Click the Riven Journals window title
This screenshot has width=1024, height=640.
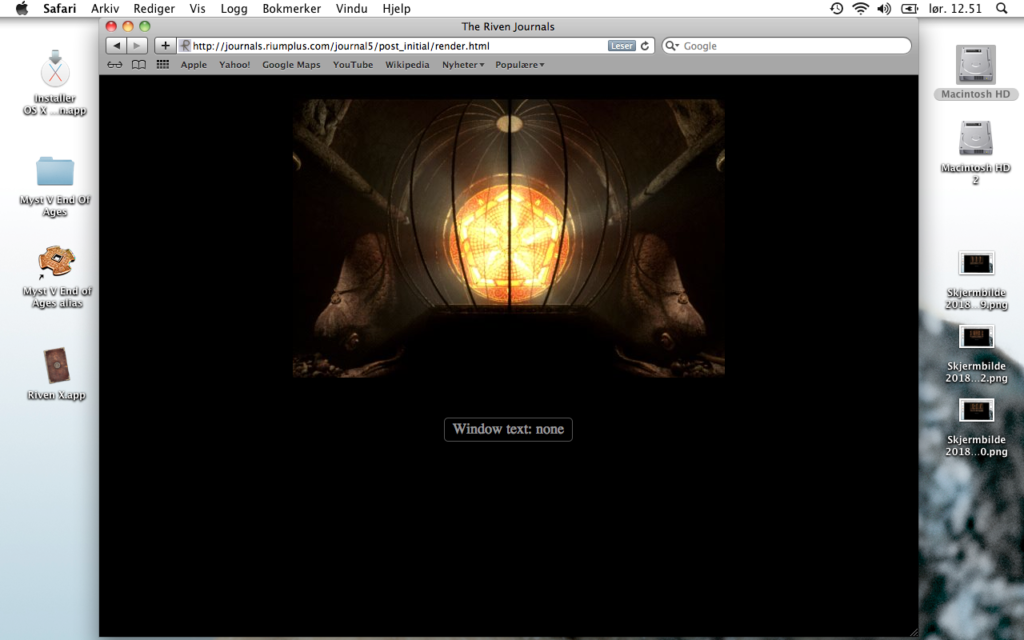[x=507, y=26]
